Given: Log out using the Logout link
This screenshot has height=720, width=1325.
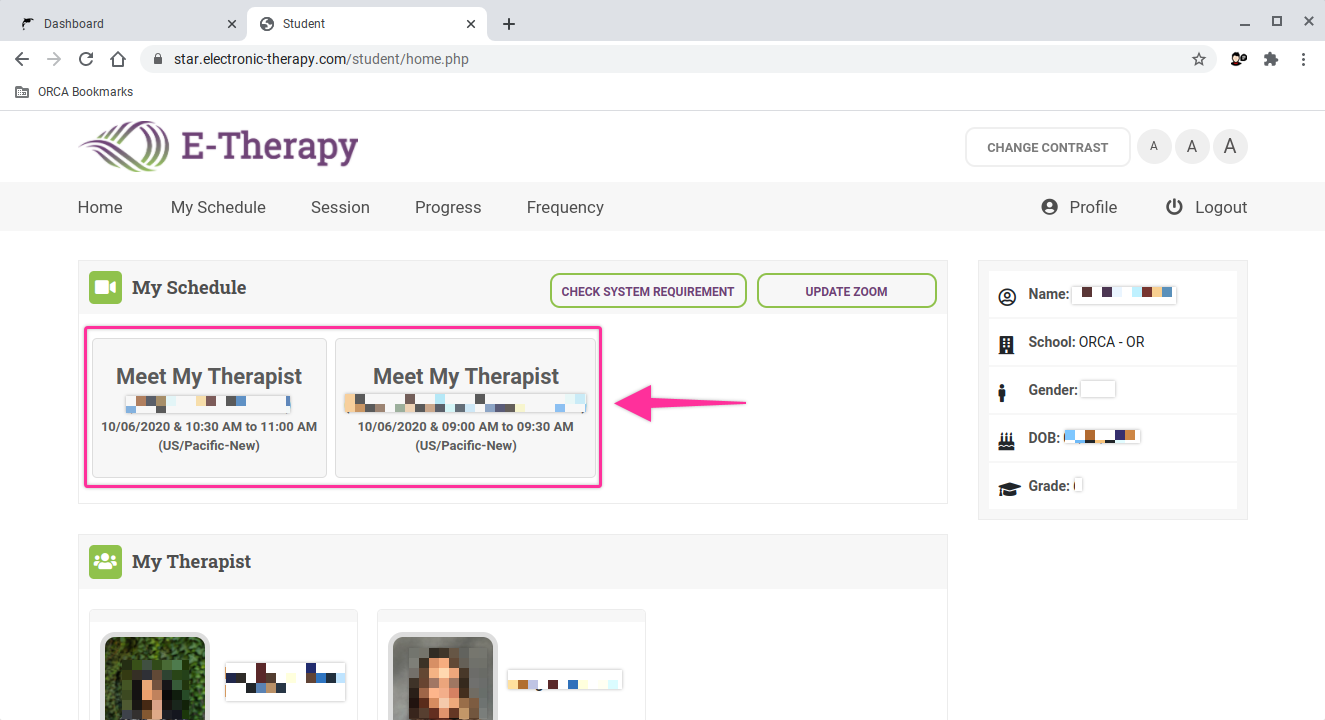Looking at the screenshot, I should pos(1206,207).
